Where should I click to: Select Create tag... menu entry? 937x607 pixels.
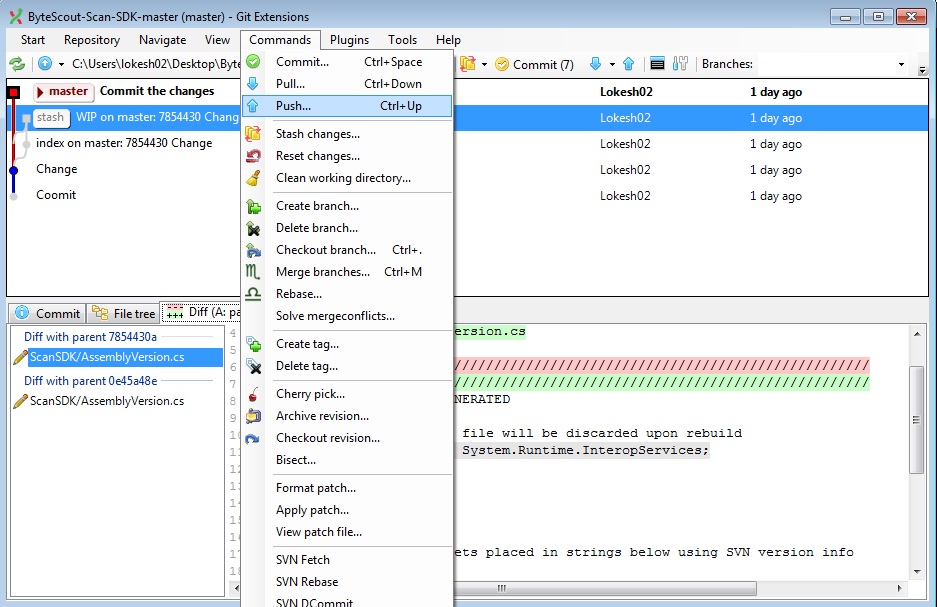click(x=347, y=344)
